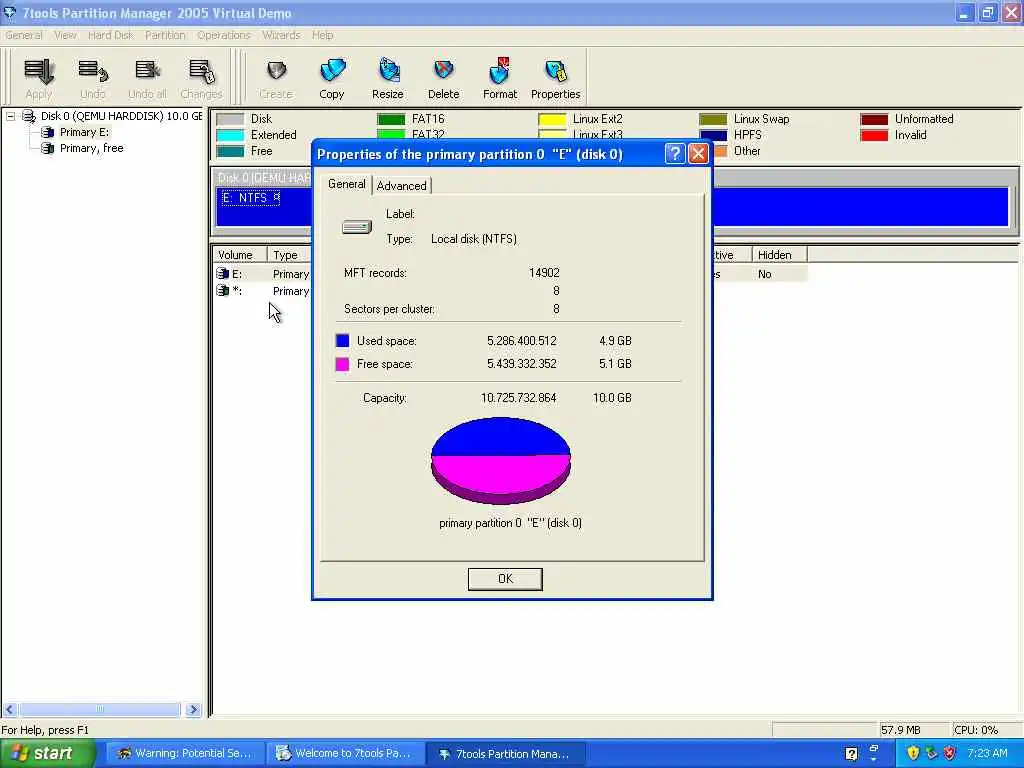The image size is (1024, 768).
Task: Click the E: volume icon in list
Action: (x=223, y=274)
